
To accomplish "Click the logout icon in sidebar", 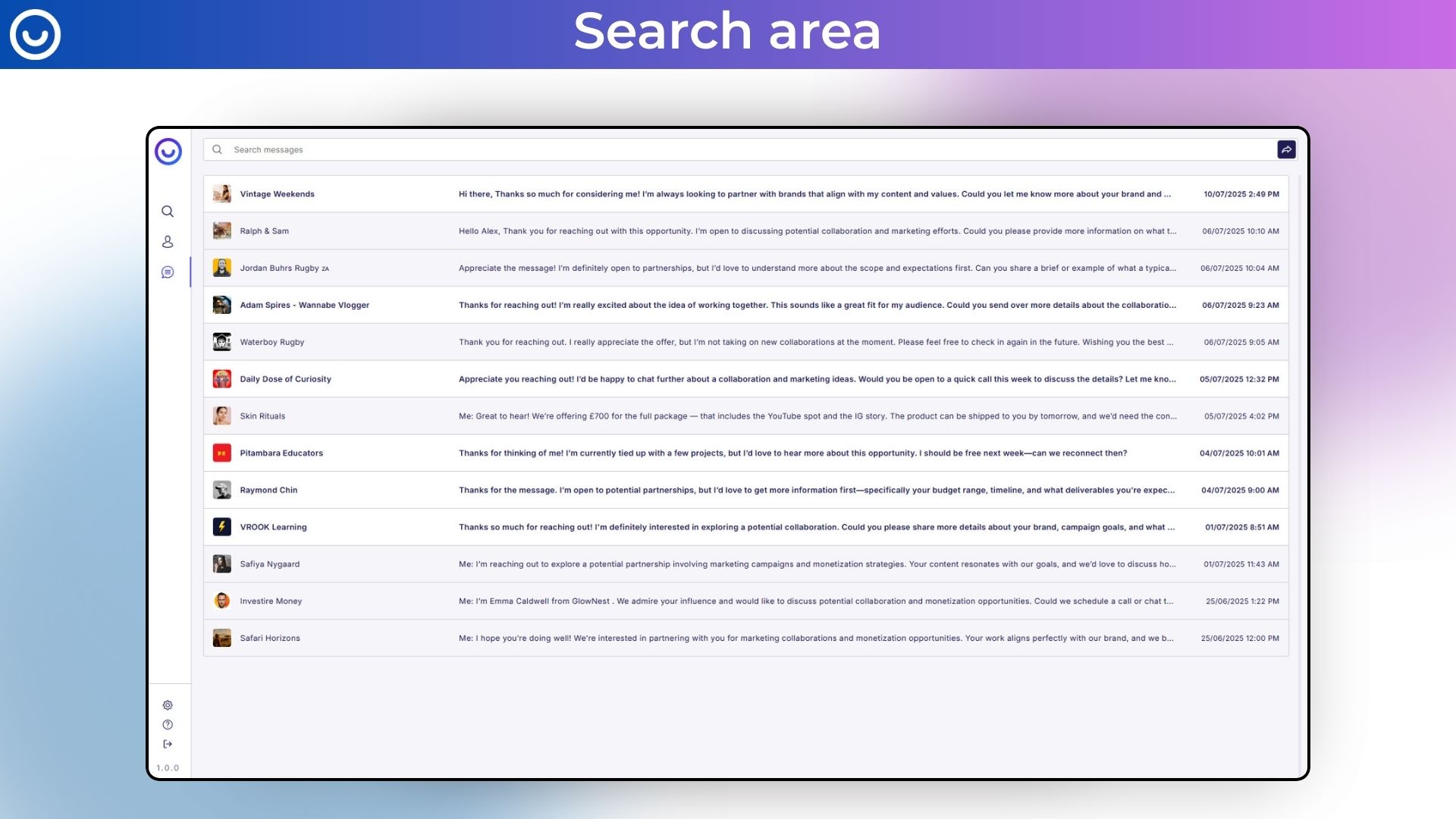I will pos(168,744).
